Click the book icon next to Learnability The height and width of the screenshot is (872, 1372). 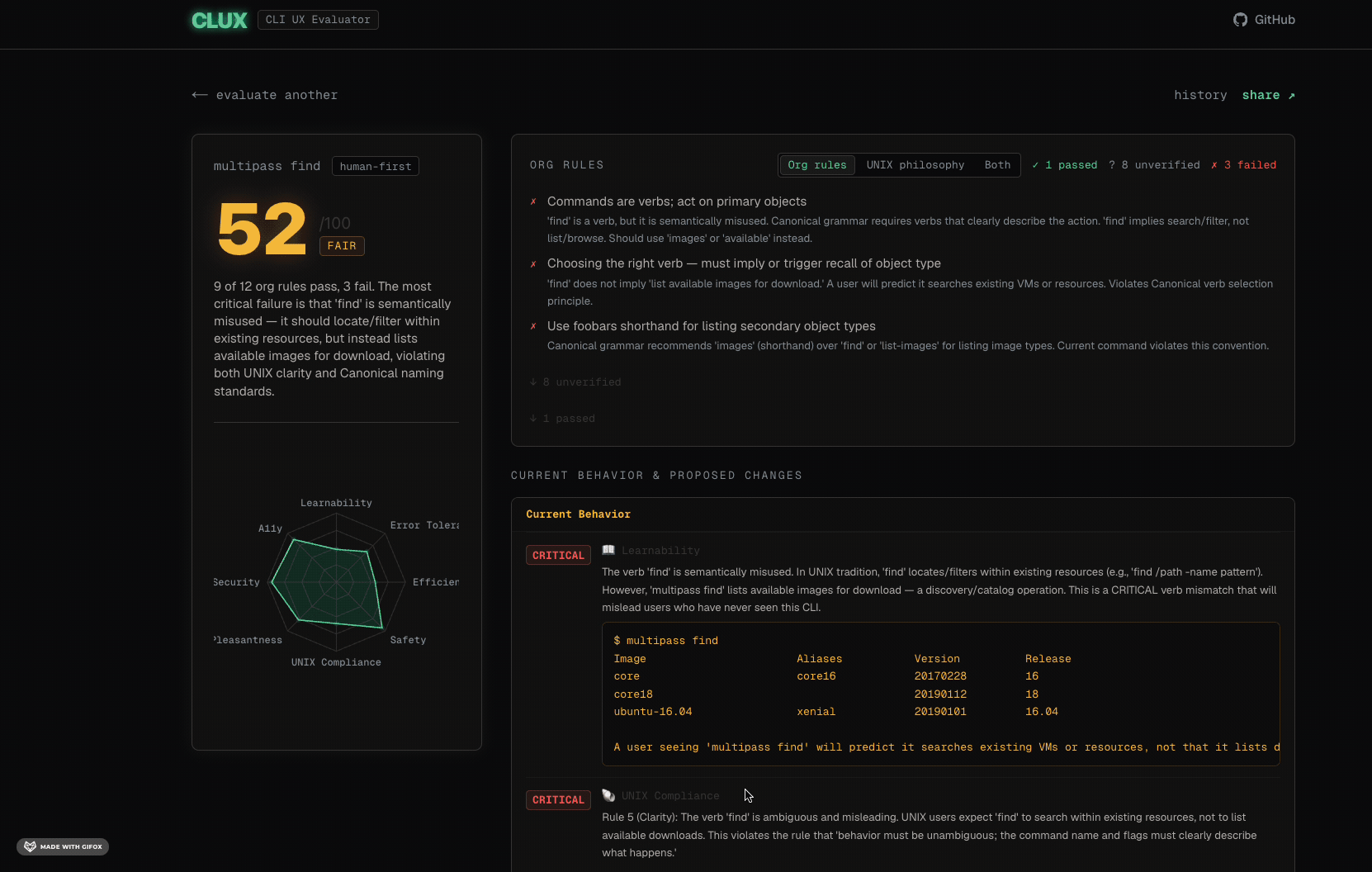pos(608,550)
